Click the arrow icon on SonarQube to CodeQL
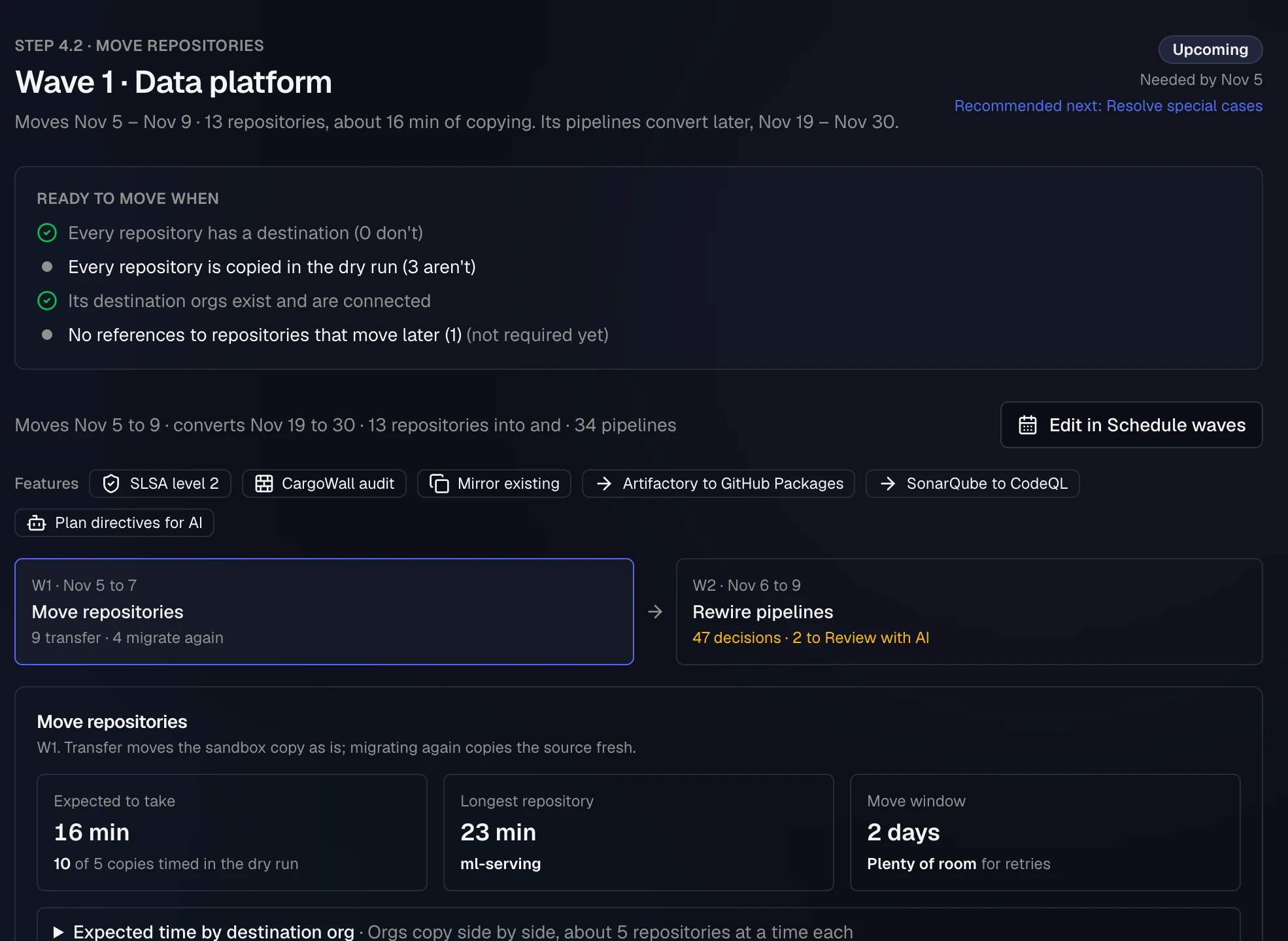Image resolution: width=1288 pixels, height=941 pixels. coord(888,484)
